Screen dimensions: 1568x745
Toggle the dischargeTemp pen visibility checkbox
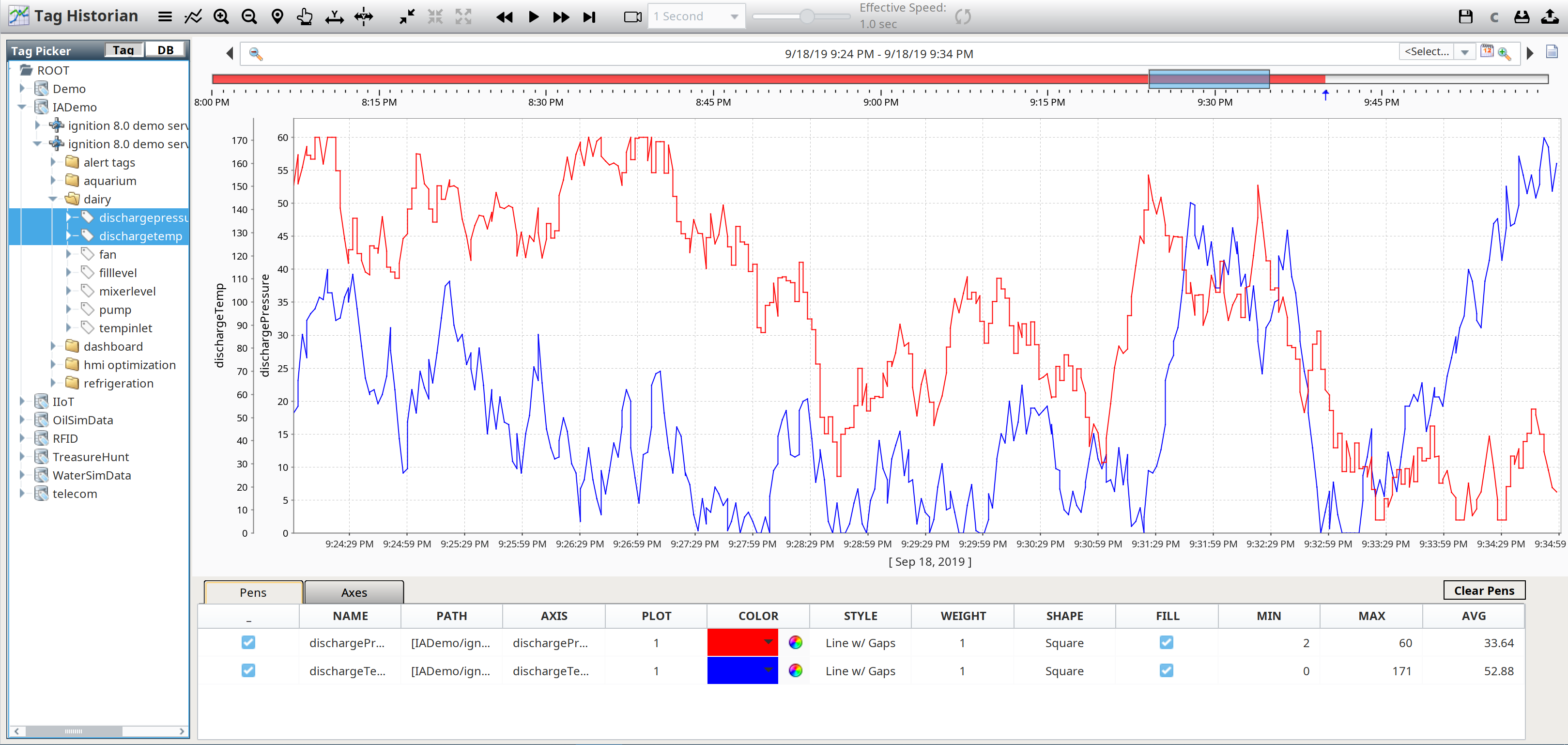(248, 670)
